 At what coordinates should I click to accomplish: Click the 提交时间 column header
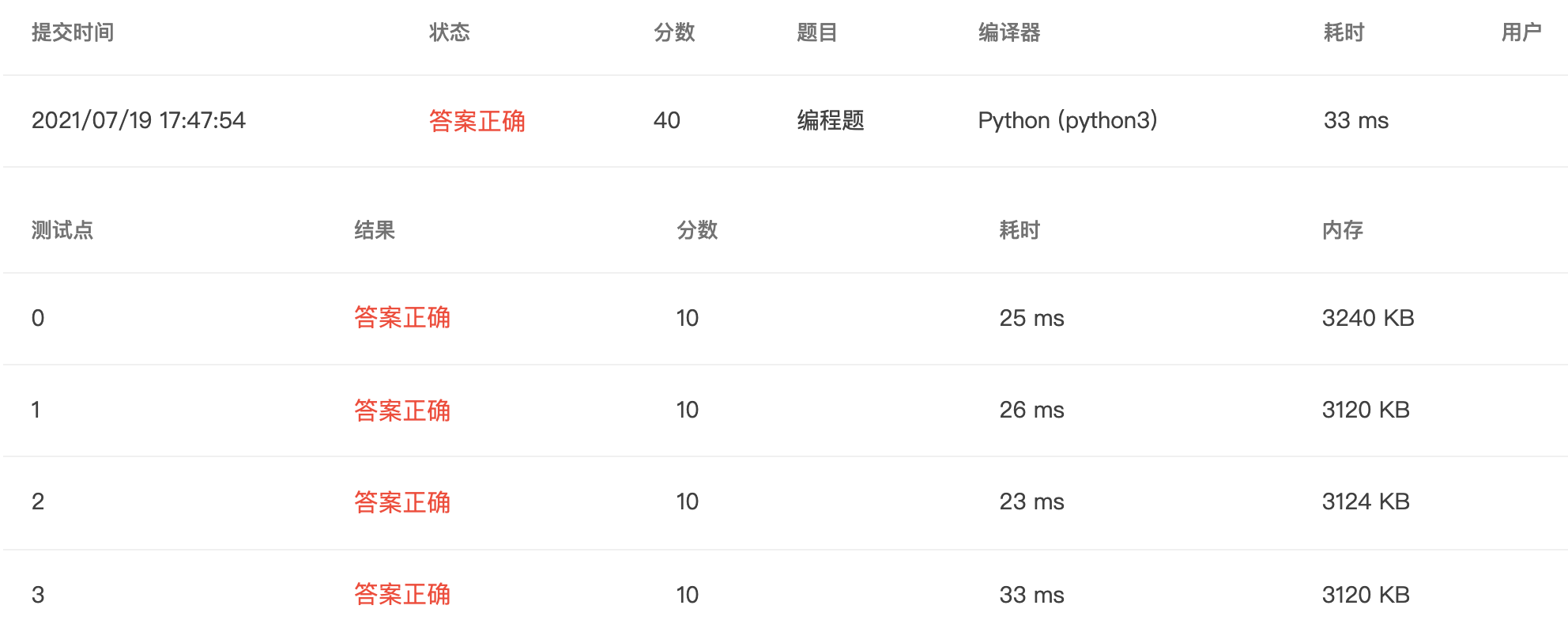pos(73,32)
